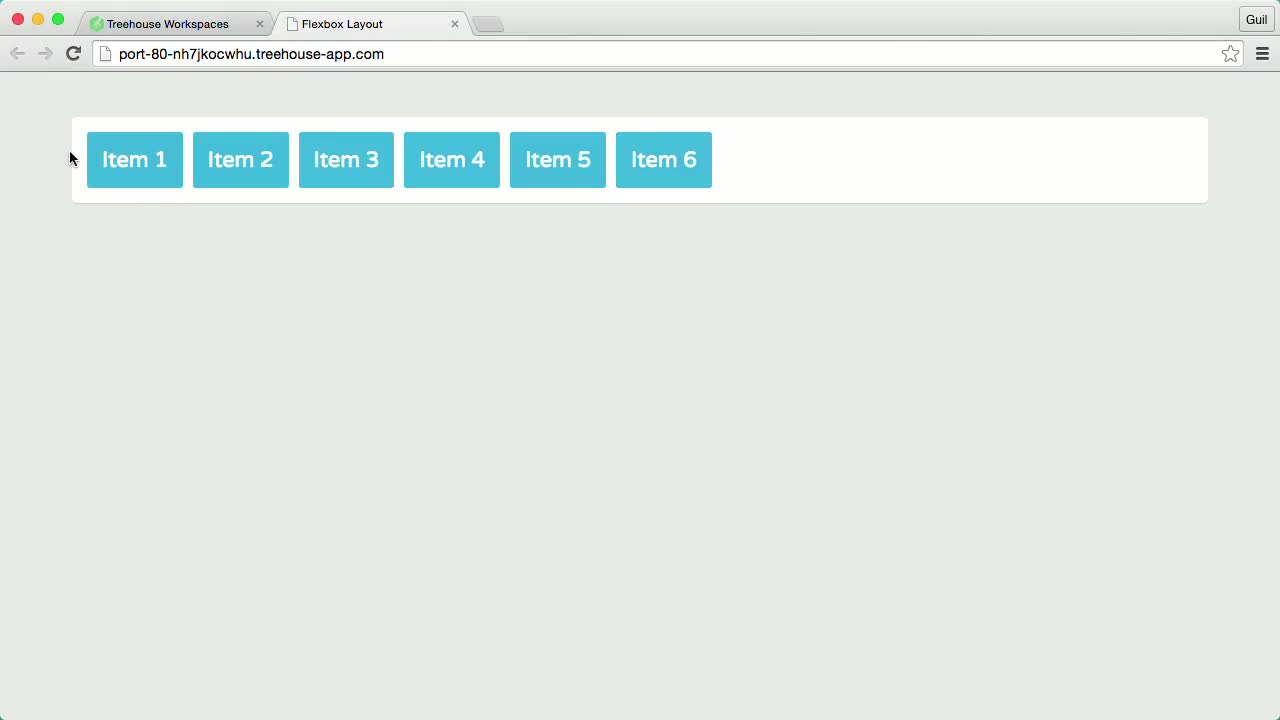Click the Guil profile button
The width and height of the screenshot is (1280, 720).
click(x=1256, y=19)
